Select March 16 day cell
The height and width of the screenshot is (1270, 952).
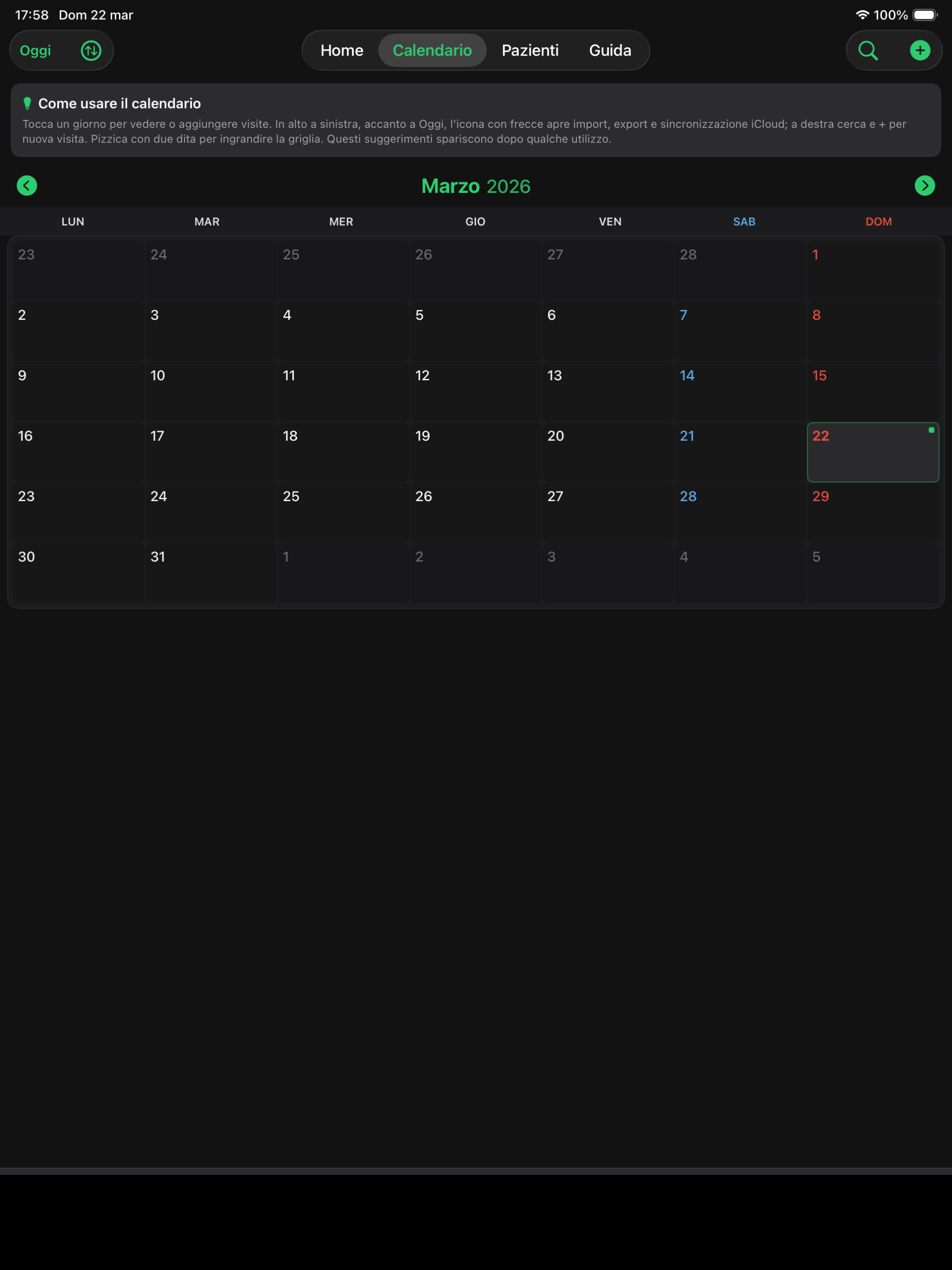pos(78,452)
